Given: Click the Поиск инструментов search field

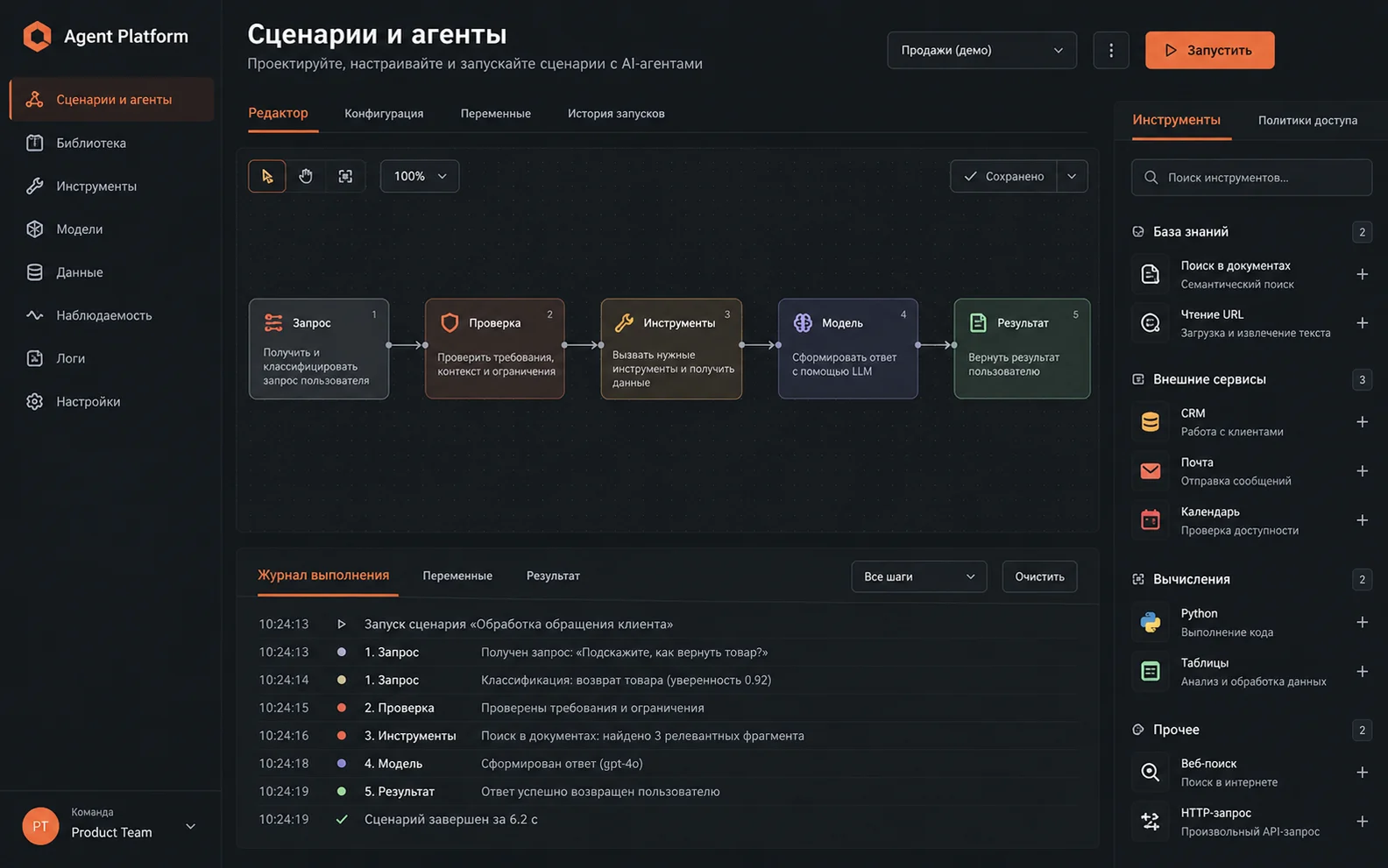Looking at the screenshot, I should [x=1251, y=177].
